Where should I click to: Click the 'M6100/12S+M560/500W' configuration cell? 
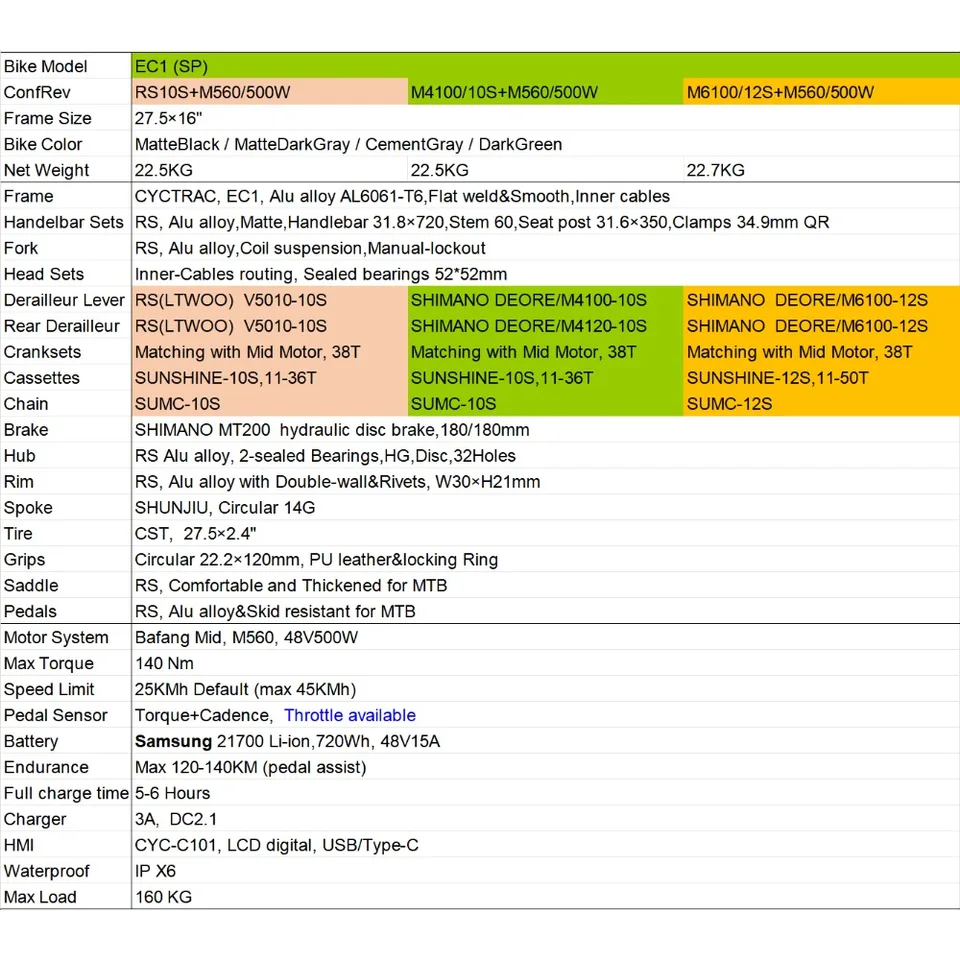822,92
